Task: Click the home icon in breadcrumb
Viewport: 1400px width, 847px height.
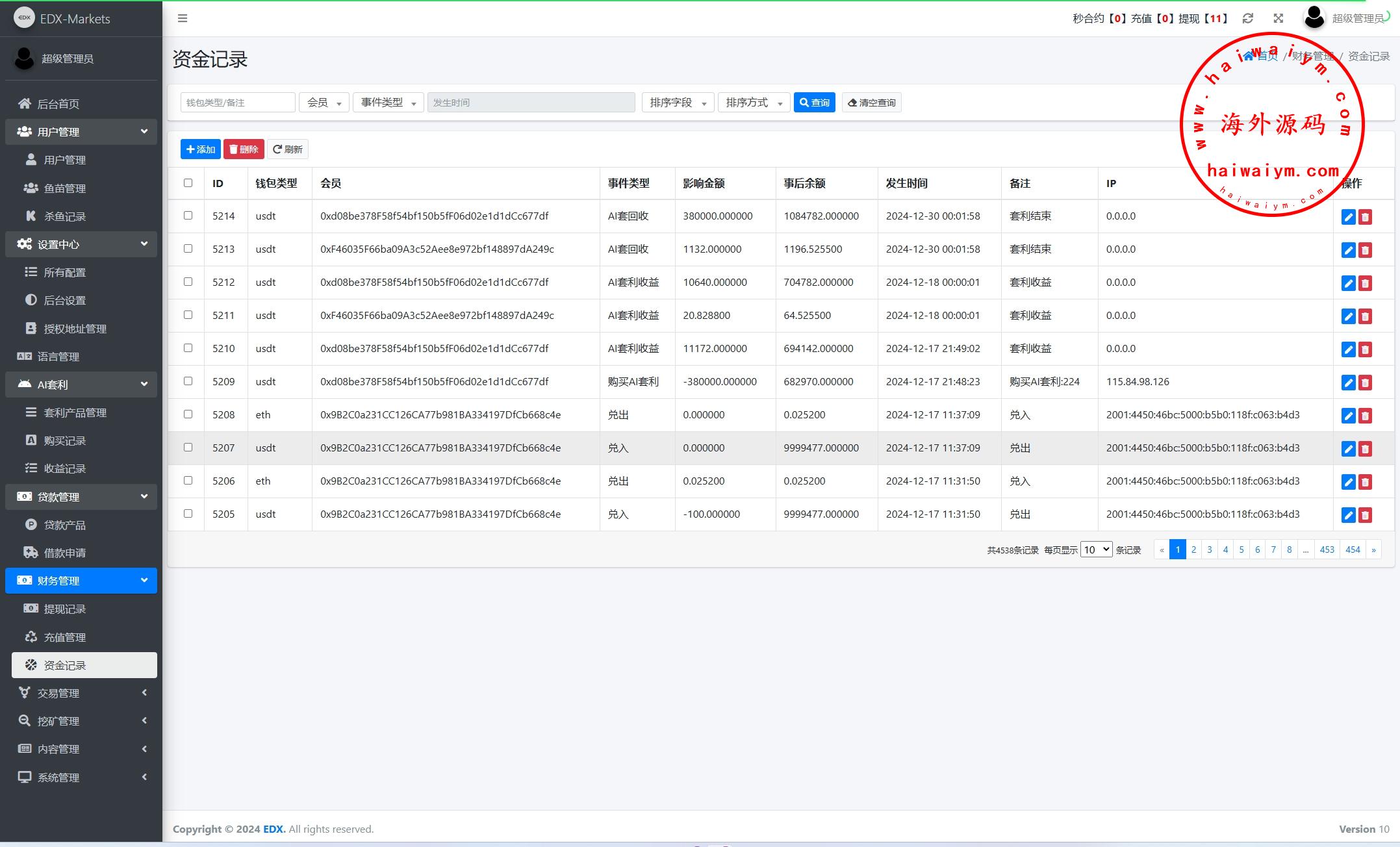Action: [1248, 57]
